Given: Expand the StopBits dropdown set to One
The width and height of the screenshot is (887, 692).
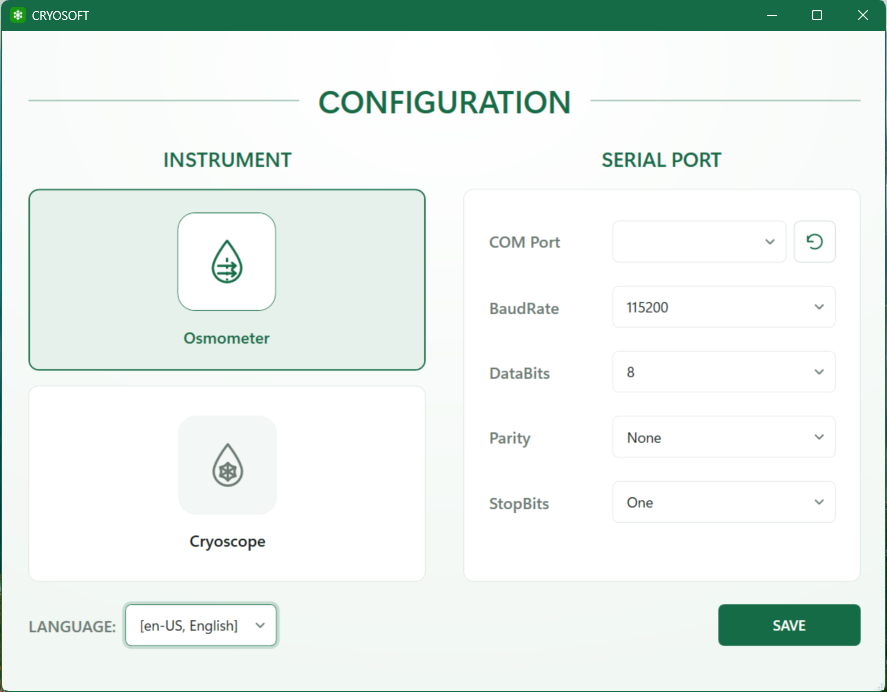Looking at the screenshot, I should (x=724, y=502).
